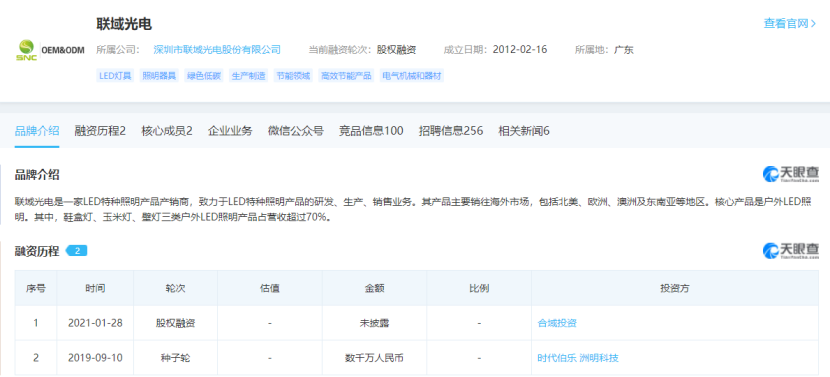This screenshot has width=830, height=377.
Task: Click the 融资历程 section heading
Action: click(x=37, y=251)
